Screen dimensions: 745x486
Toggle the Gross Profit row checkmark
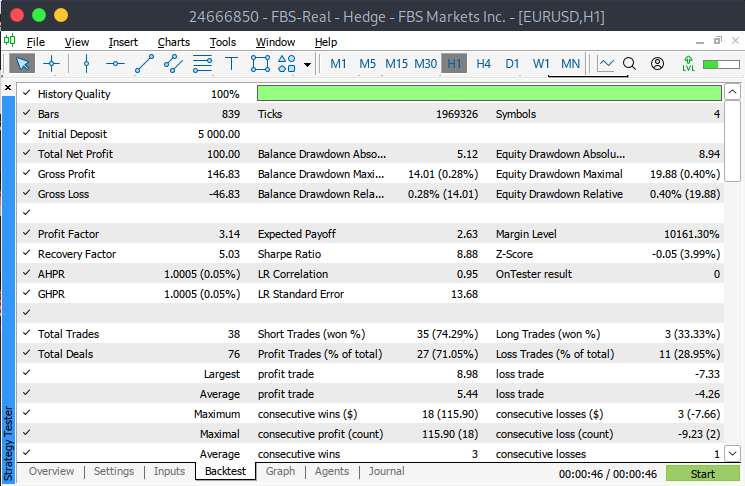[27, 173]
